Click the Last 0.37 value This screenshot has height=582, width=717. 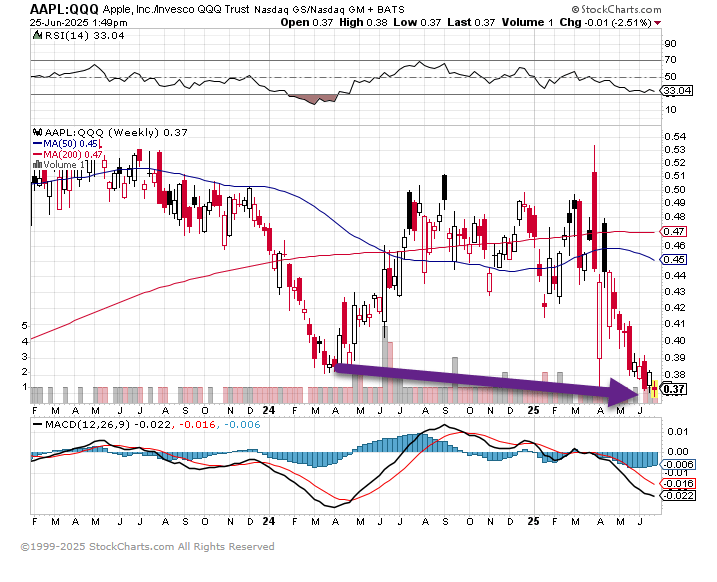click(471, 22)
